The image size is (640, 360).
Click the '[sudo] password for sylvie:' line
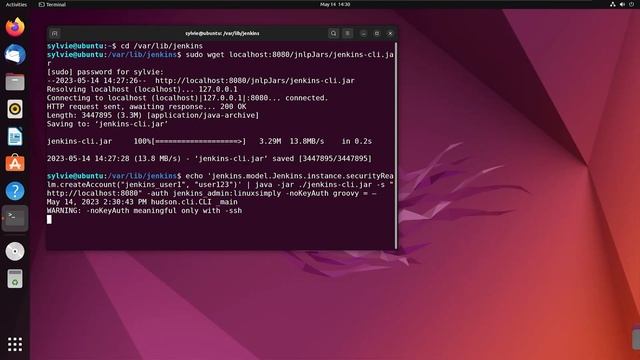(105, 72)
